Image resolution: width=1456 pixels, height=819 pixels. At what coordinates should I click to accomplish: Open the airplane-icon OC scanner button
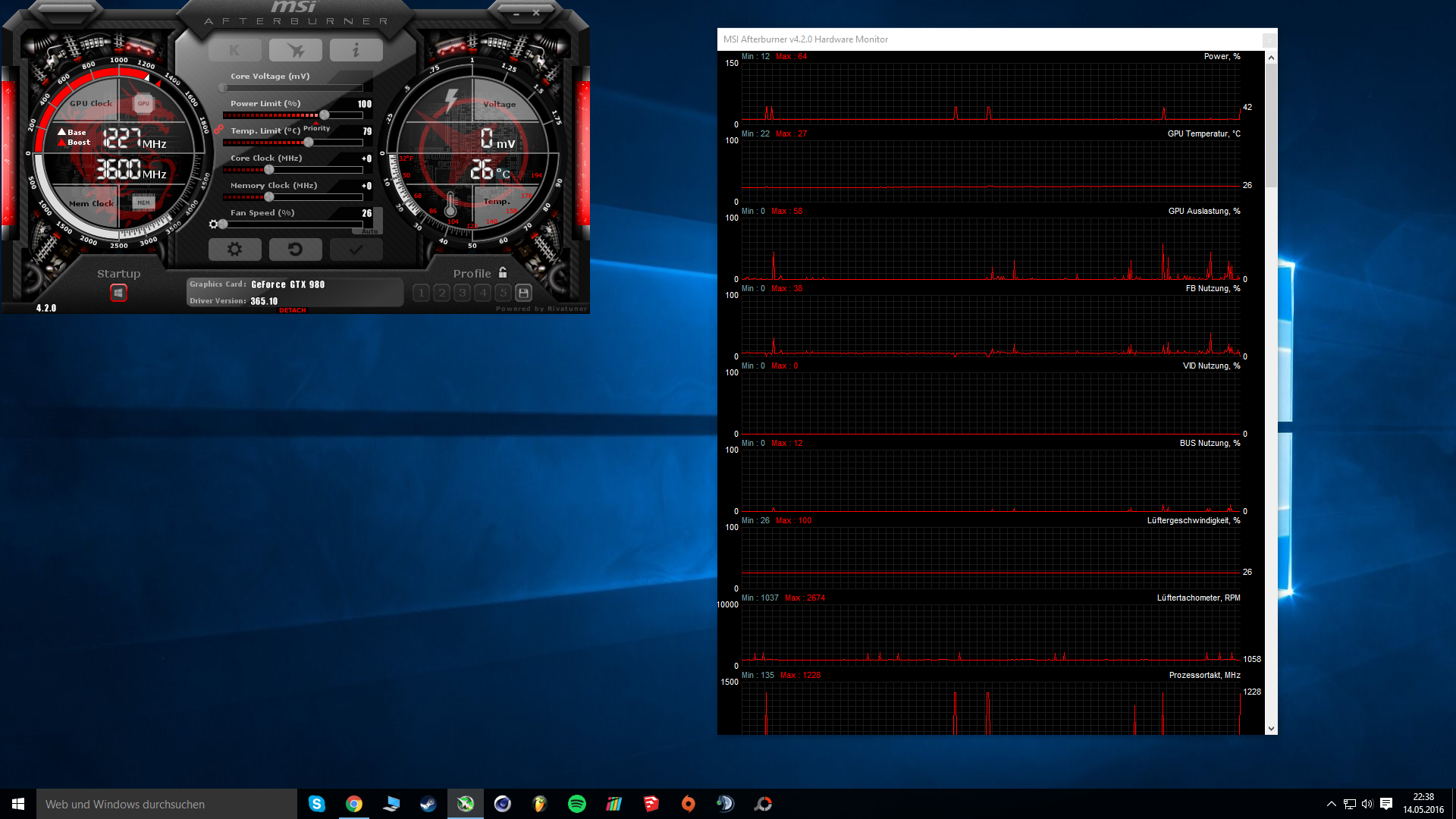[x=296, y=50]
